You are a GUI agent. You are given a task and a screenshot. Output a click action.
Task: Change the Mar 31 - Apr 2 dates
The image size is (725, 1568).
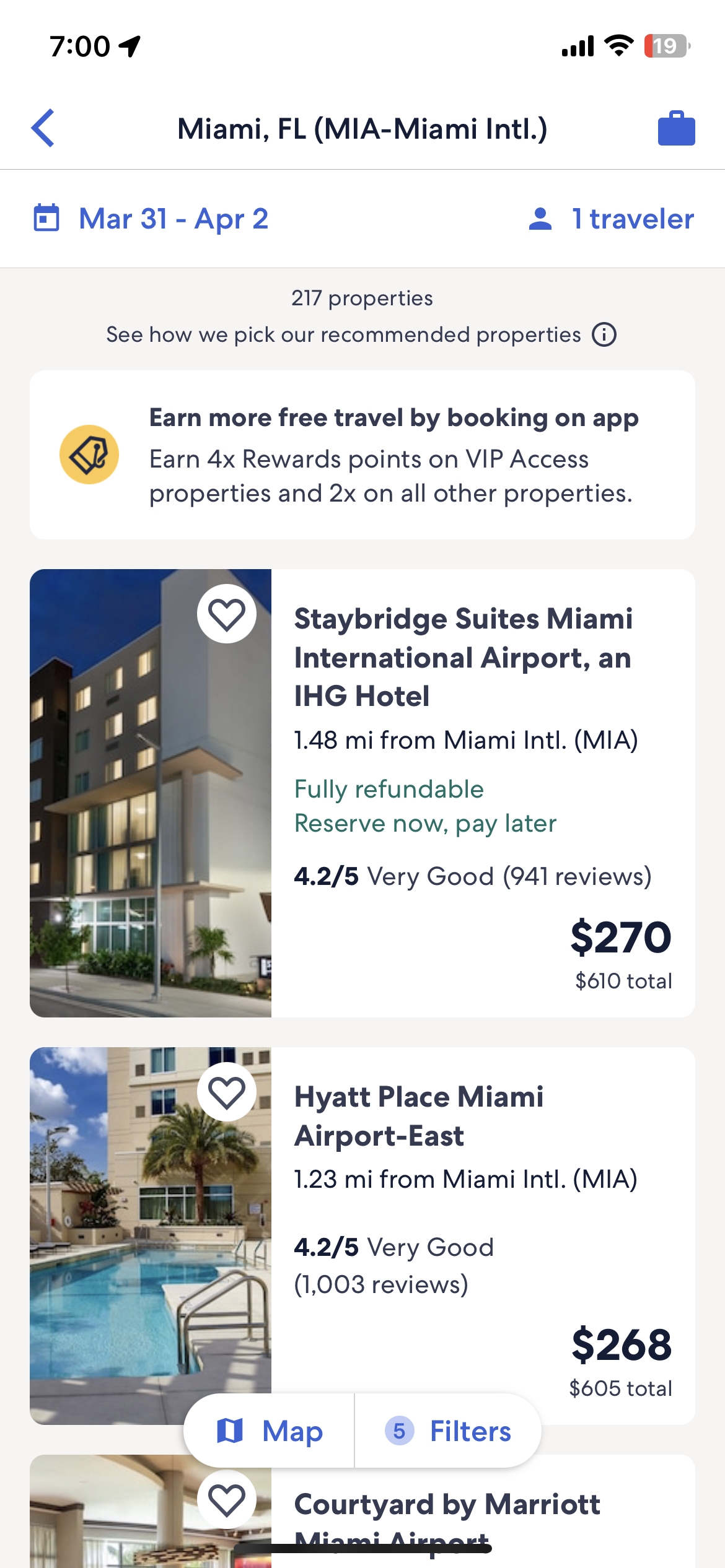[174, 219]
